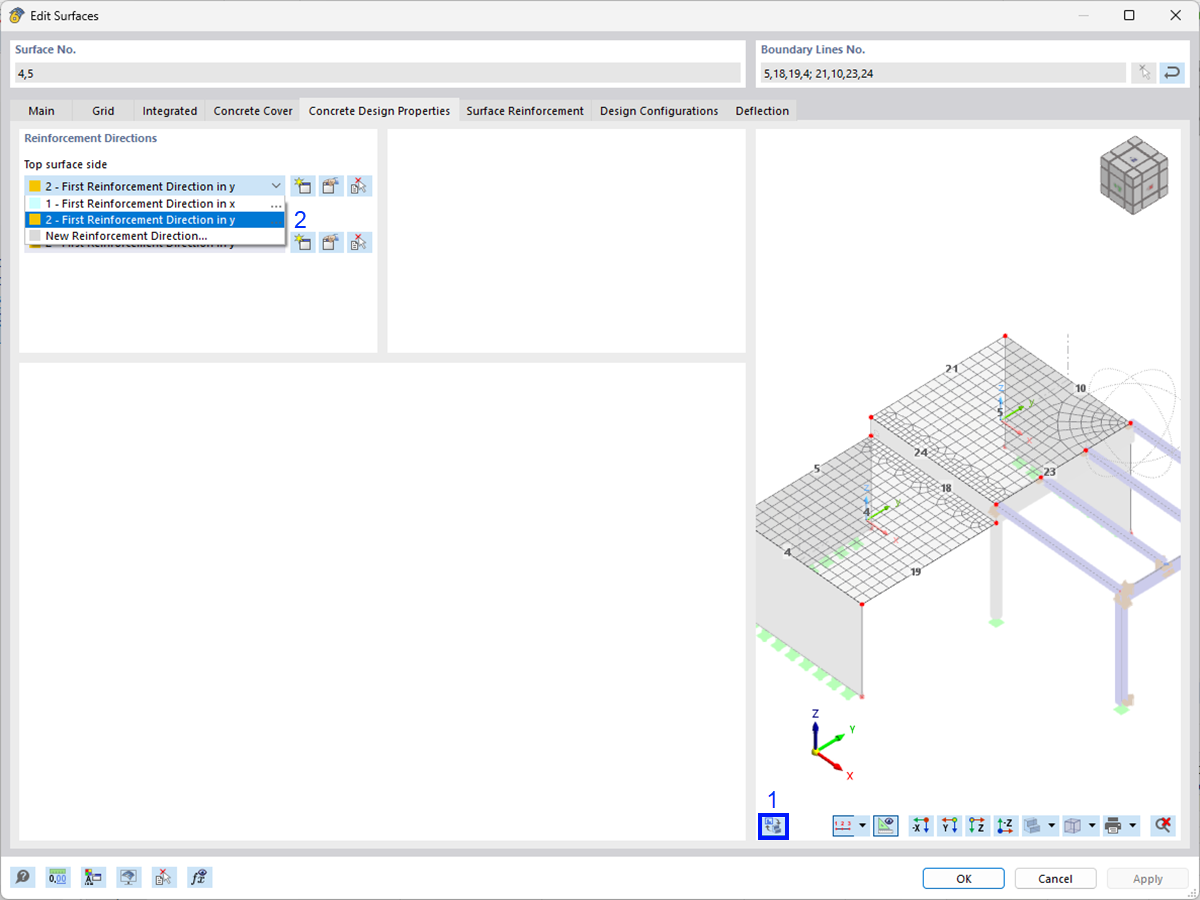
Task: Open the edit reinforcement direction dialog icon
Action: 330,185
